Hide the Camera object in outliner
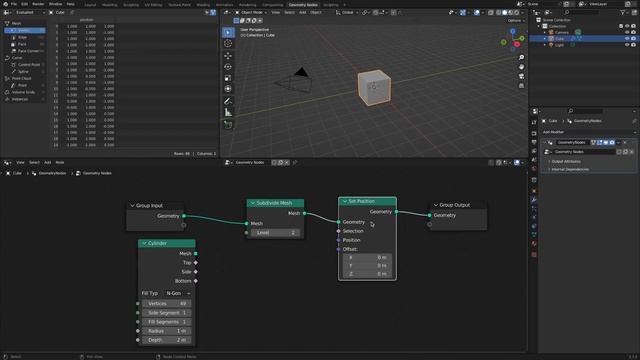640x360 pixels. [627, 32]
